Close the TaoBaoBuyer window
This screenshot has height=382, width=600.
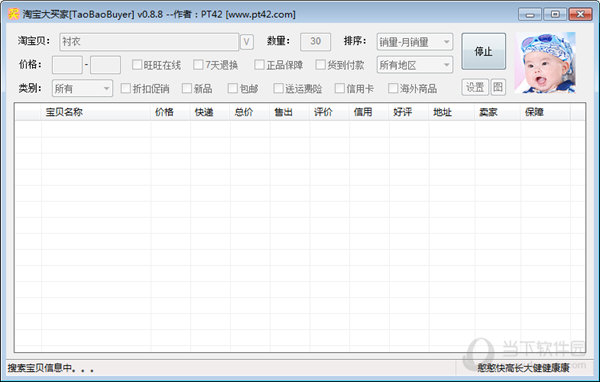tap(580, 15)
